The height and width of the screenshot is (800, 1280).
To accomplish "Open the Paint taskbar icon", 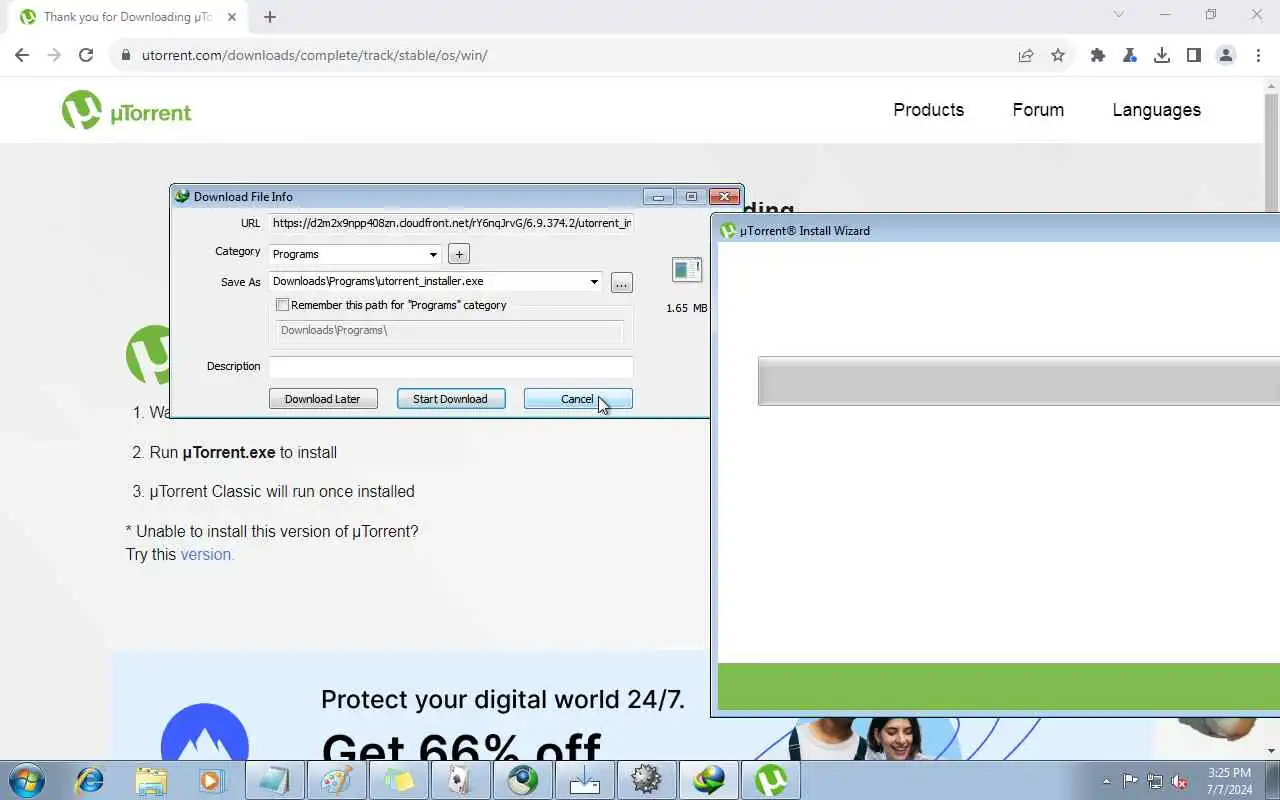I will [x=336, y=780].
